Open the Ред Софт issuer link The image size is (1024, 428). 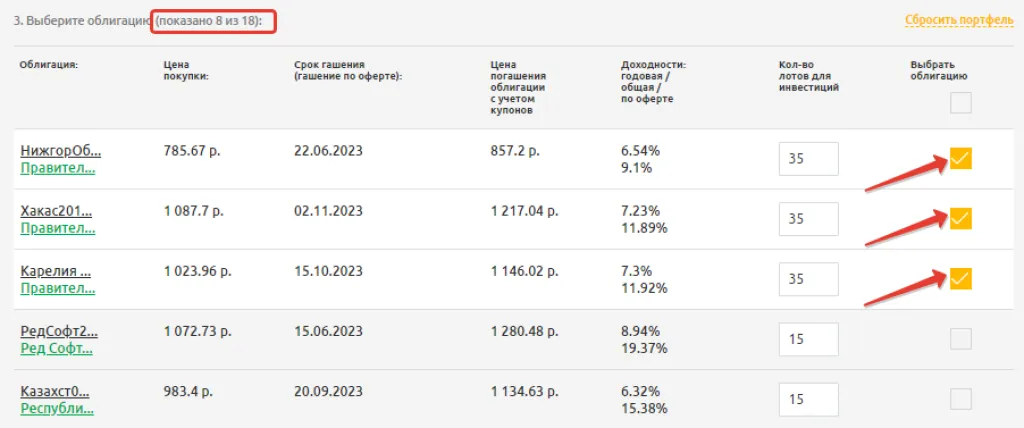pyautogui.click(x=58, y=348)
